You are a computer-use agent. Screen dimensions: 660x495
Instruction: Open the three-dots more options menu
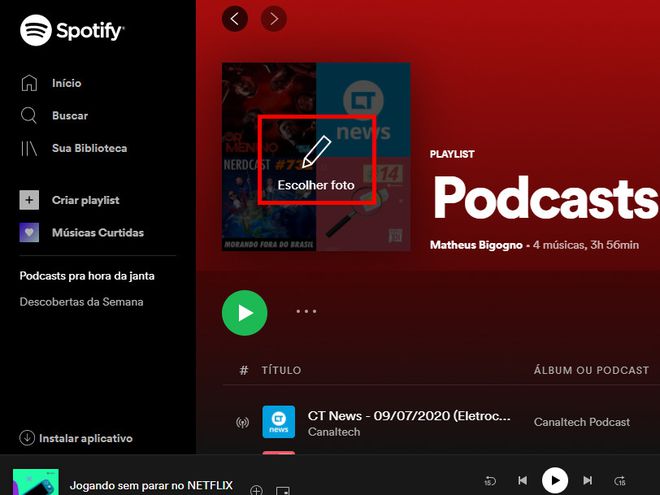pyautogui.click(x=306, y=311)
